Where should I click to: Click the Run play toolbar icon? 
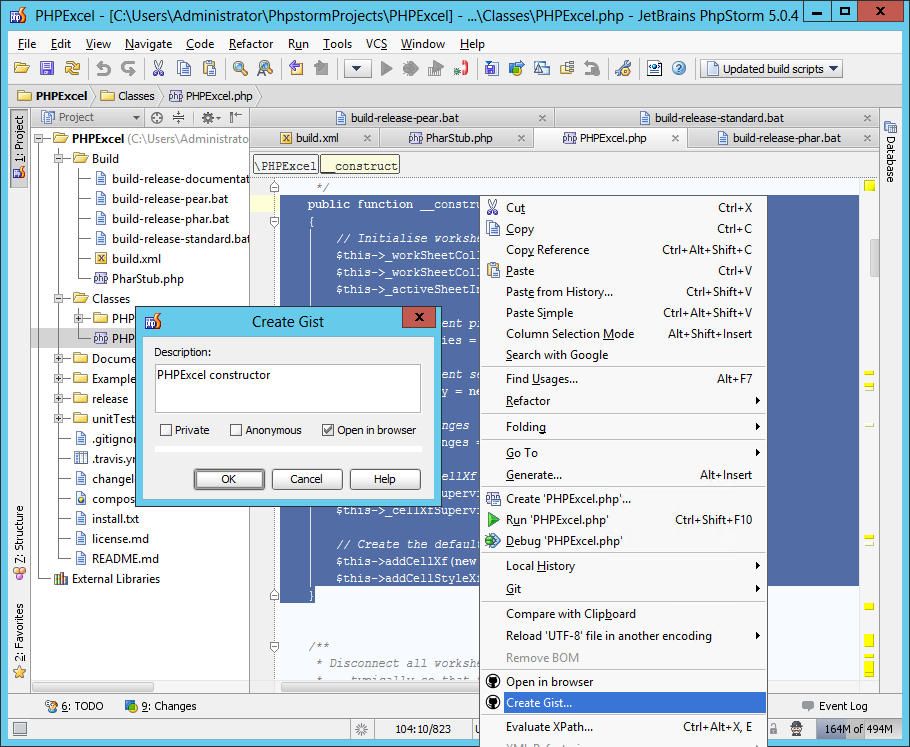pyautogui.click(x=387, y=68)
